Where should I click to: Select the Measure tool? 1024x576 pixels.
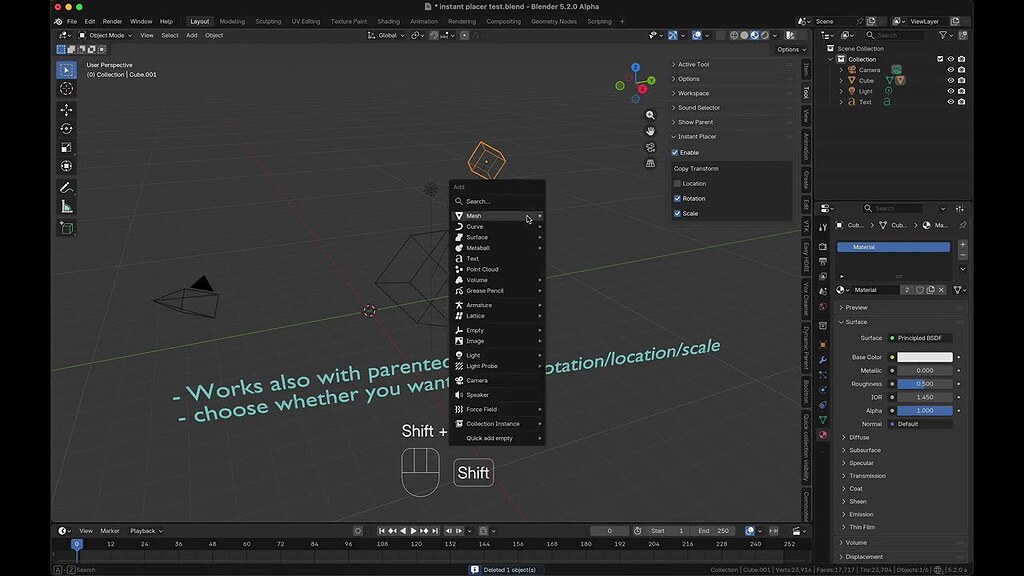pyautogui.click(x=67, y=207)
